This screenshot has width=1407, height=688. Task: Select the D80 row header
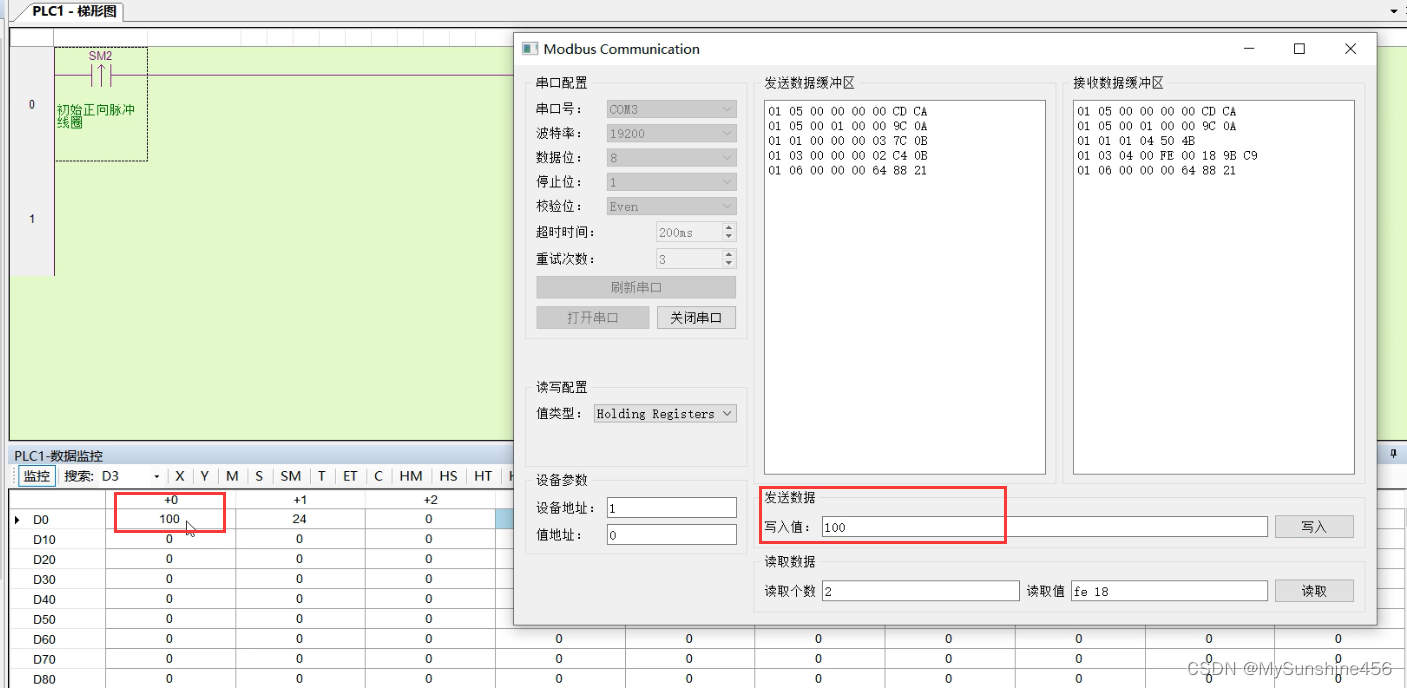57,679
